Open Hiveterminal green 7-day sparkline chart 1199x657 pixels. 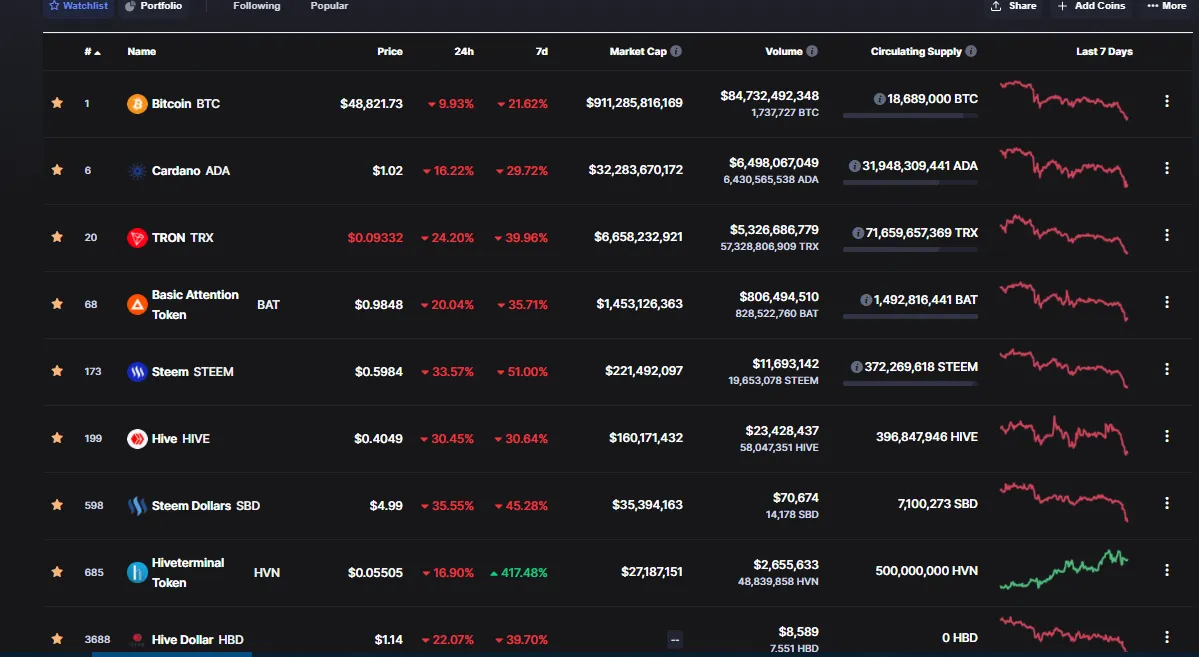pos(1064,570)
